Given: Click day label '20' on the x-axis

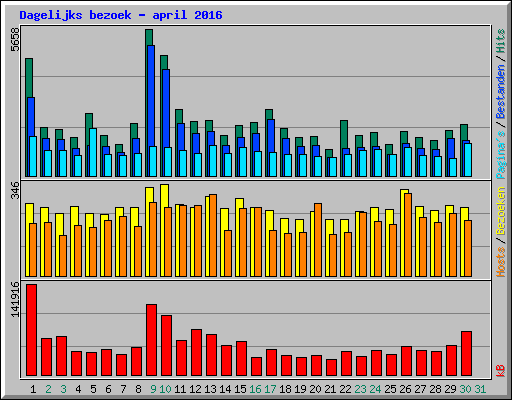Looking at the screenshot, I should pyautogui.click(x=315, y=389).
